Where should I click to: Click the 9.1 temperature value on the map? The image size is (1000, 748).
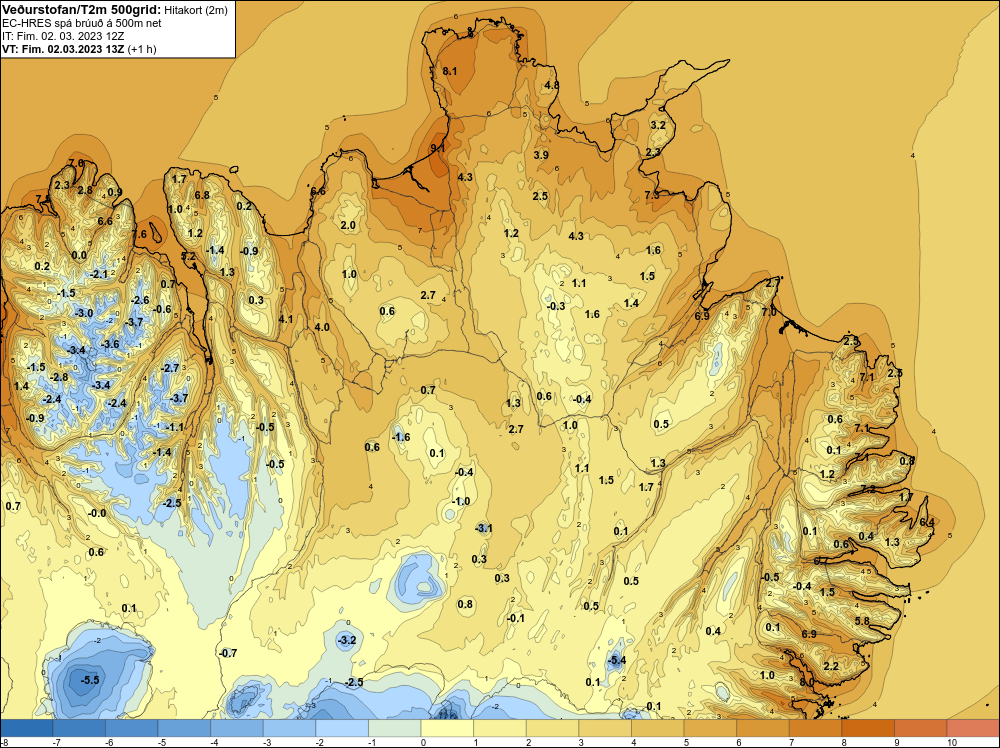[438, 148]
